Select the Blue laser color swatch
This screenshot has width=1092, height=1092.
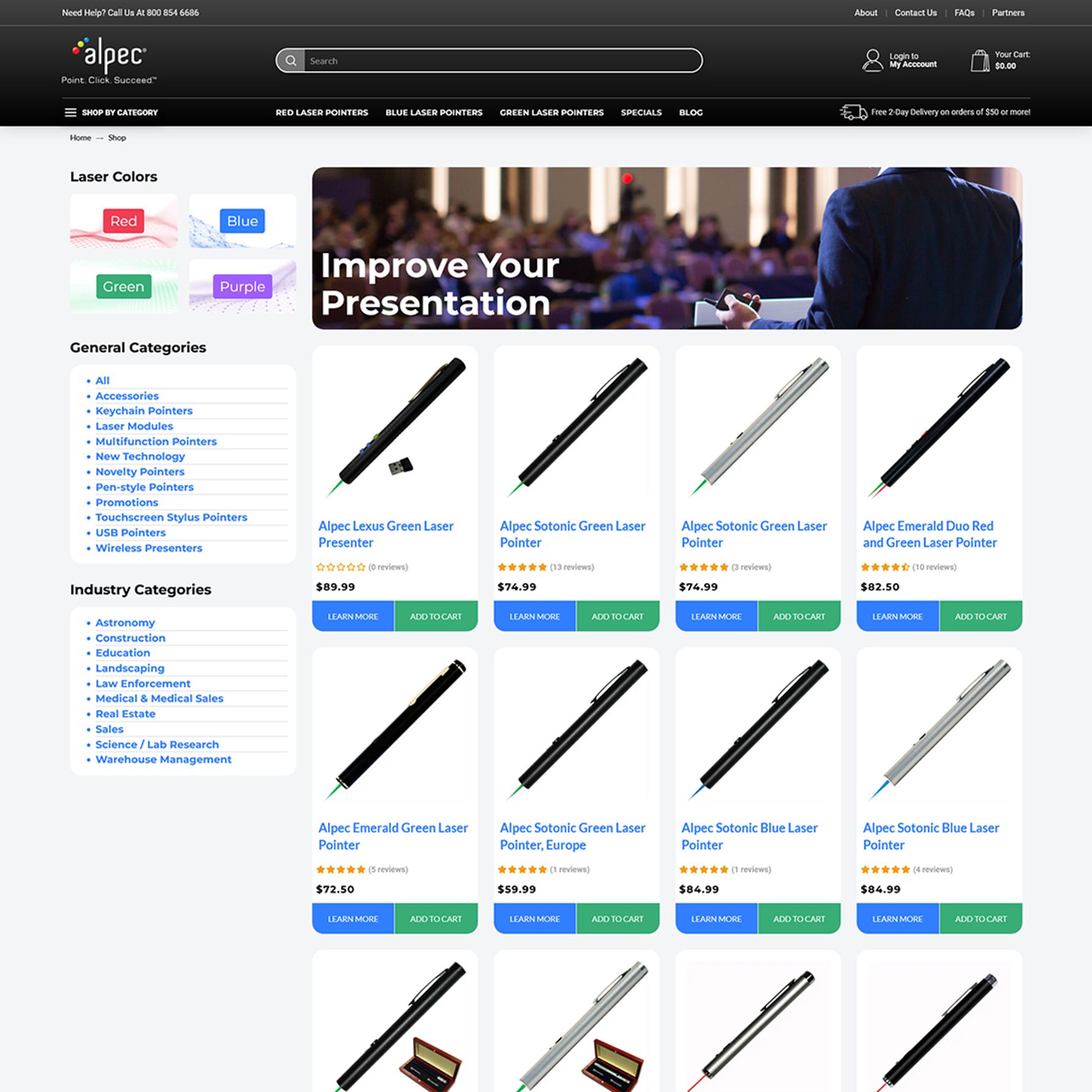(x=242, y=221)
